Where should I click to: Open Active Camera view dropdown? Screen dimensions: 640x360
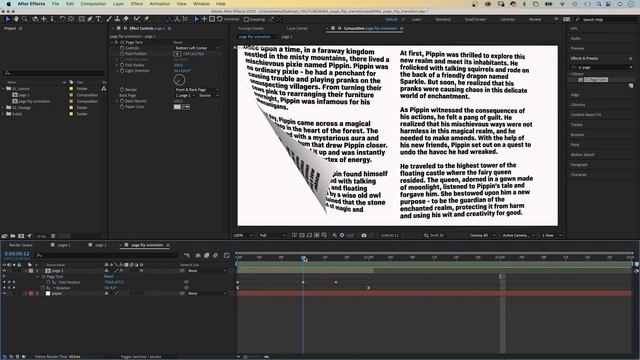coord(518,236)
